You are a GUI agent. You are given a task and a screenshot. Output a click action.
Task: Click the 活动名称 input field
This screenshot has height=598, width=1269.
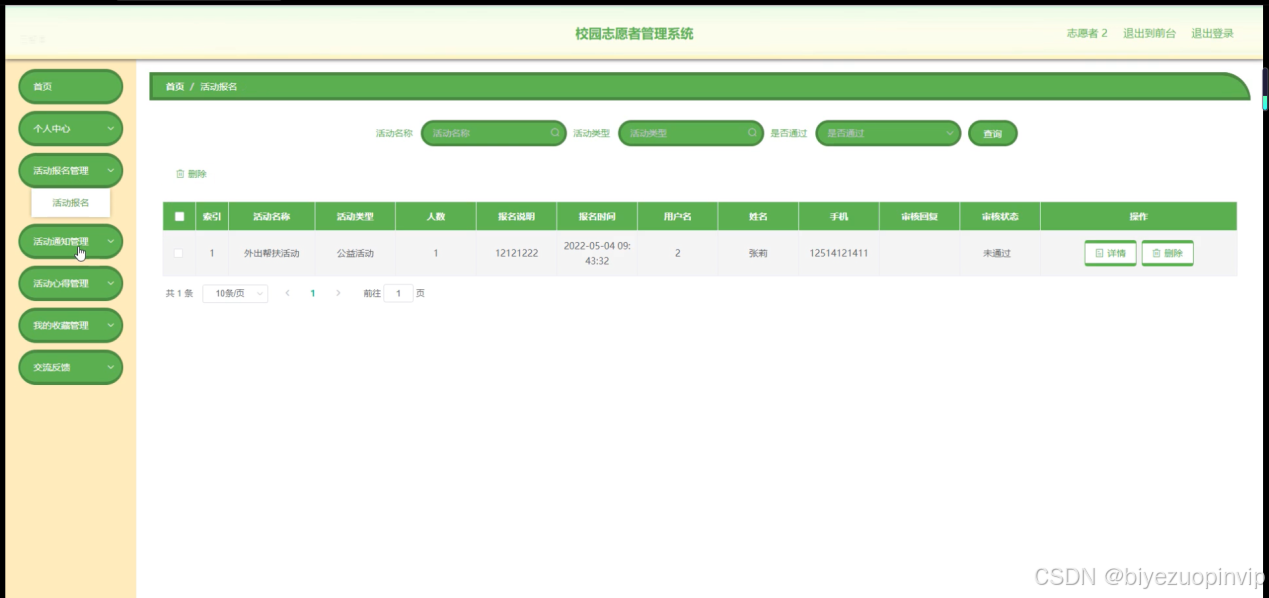(494, 133)
